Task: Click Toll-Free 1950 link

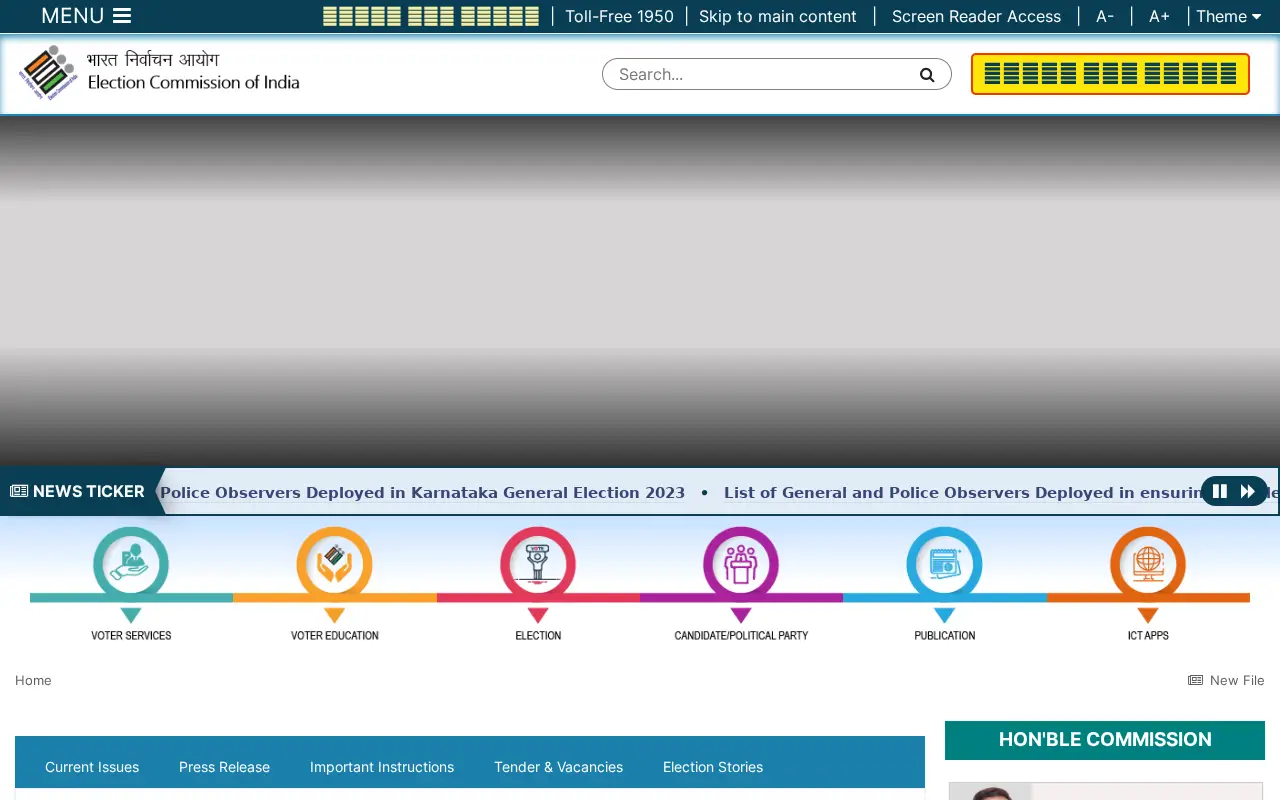Action: coord(619,16)
